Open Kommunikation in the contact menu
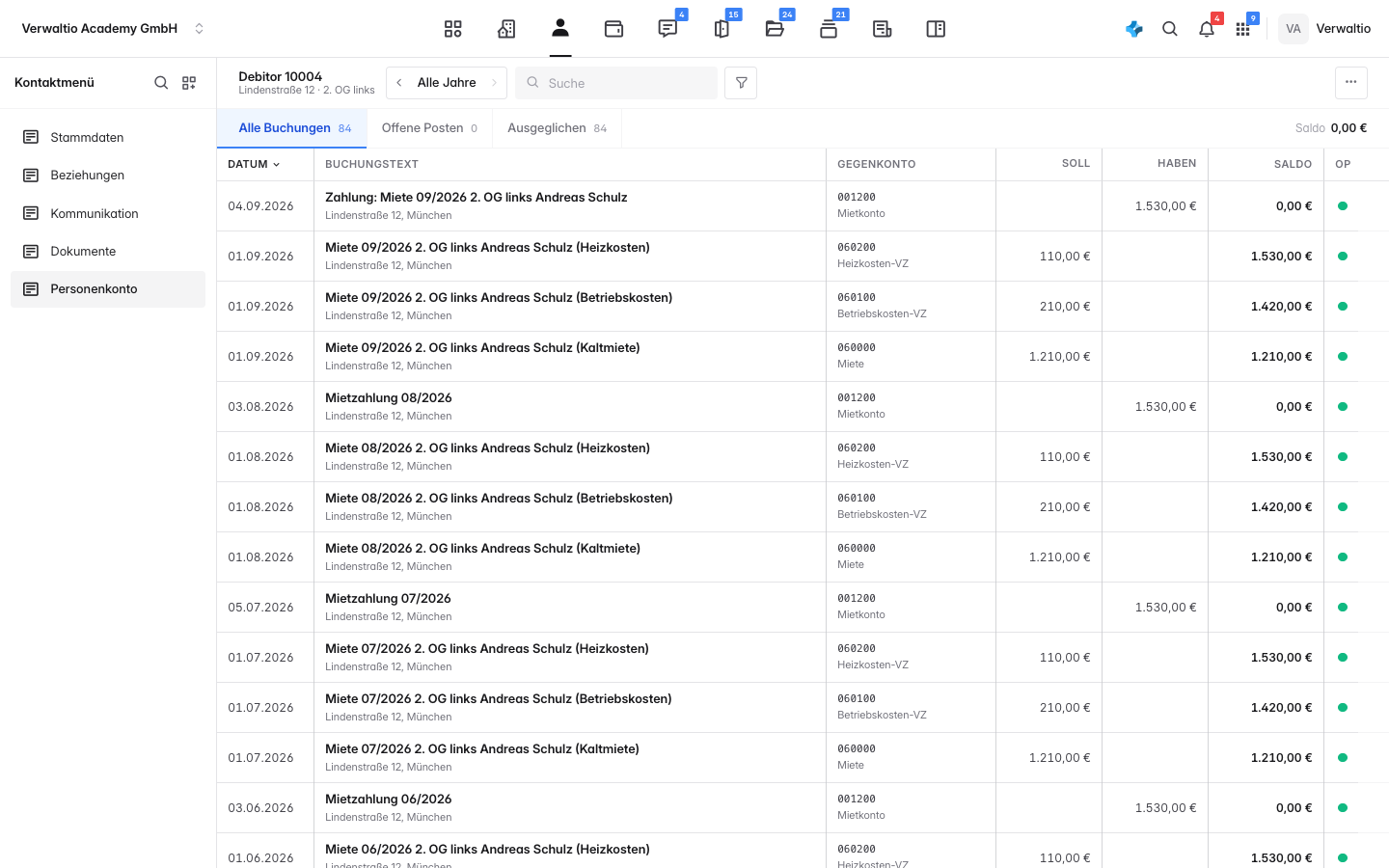The width and height of the screenshot is (1389, 868). pyautogui.click(x=108, y=213)
